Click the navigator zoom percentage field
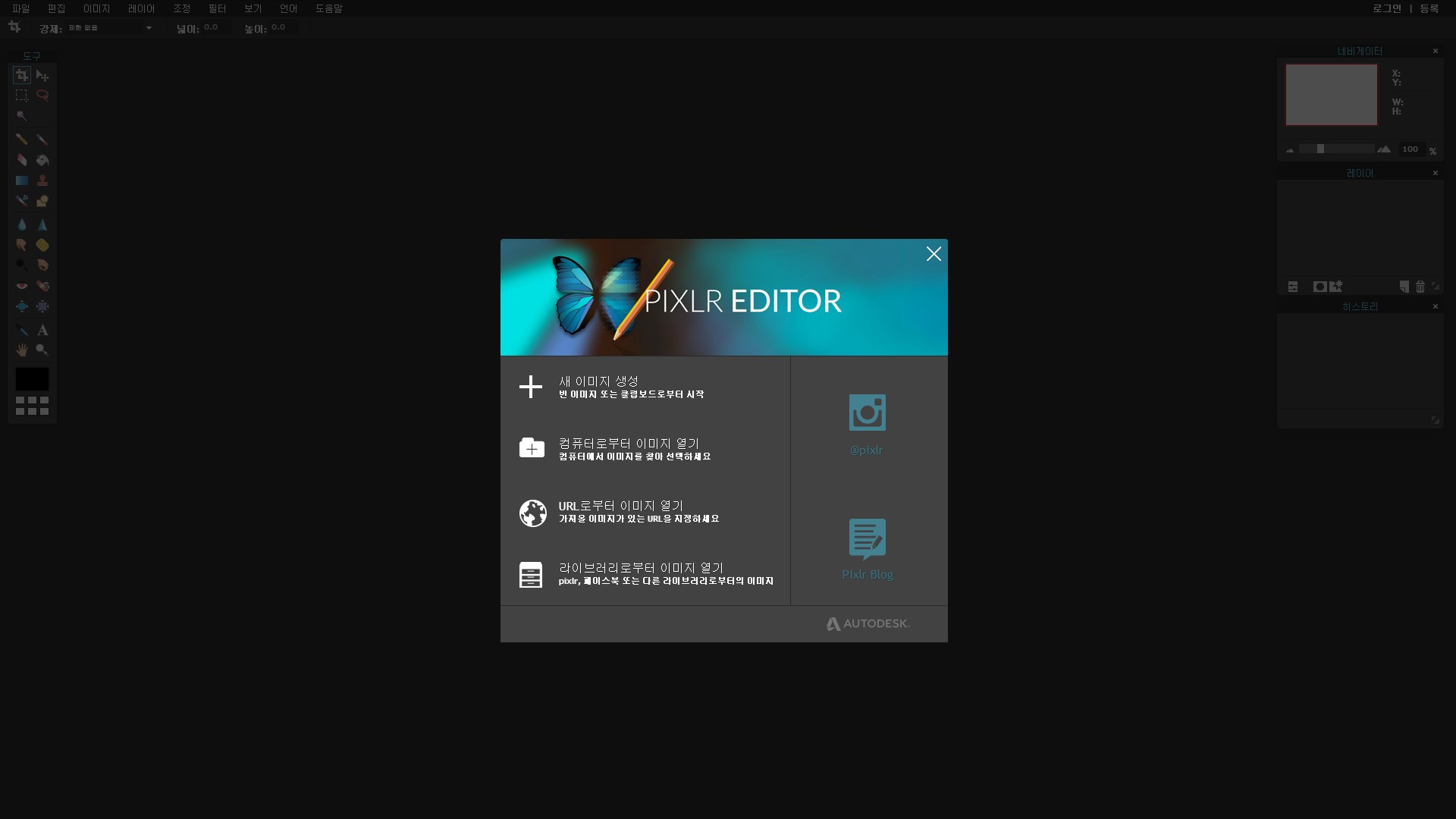1456x819 pixels. coord(1410,149)
